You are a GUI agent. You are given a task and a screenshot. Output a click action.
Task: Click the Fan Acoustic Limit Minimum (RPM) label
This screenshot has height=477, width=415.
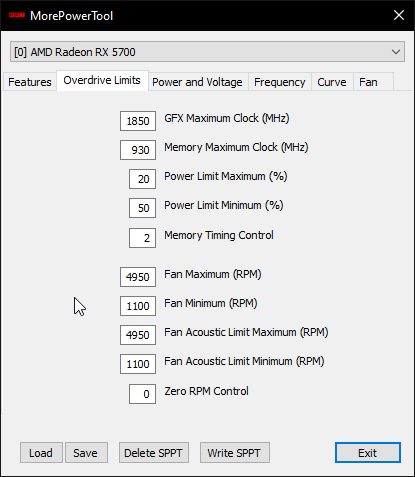pos(244,361)
